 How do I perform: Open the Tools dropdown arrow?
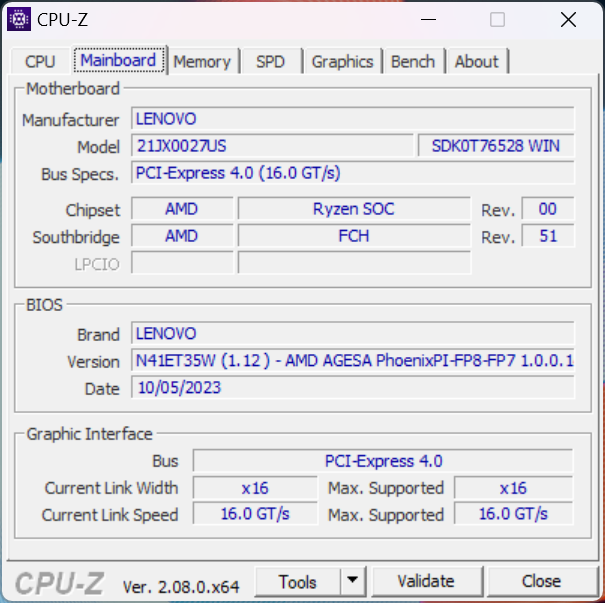coord(353,581)
